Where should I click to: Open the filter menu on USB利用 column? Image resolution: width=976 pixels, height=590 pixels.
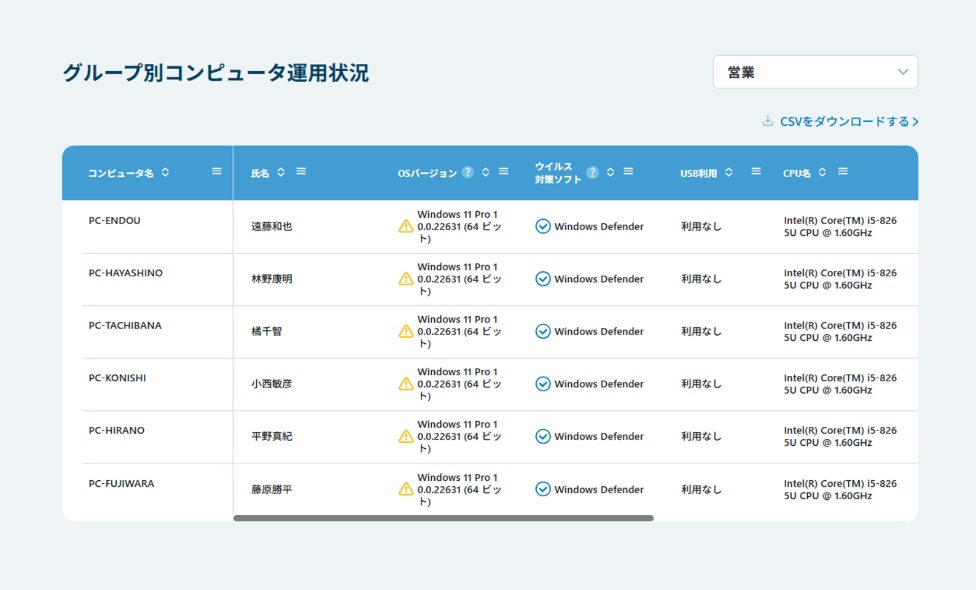tap(755, 171)
